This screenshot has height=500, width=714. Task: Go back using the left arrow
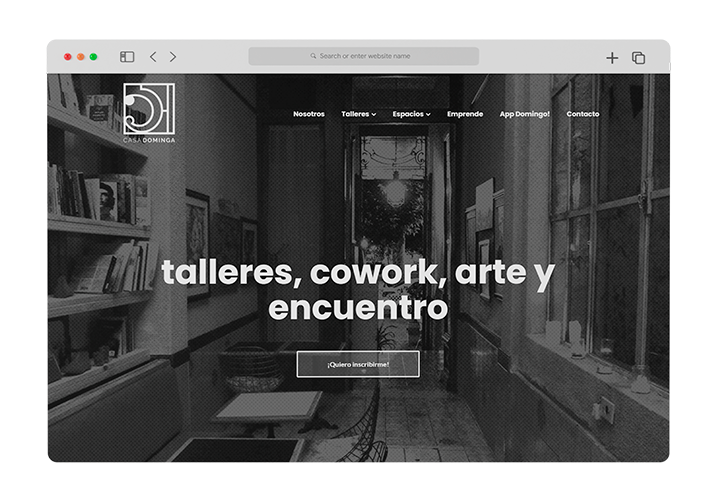click(x=153, y=57)
